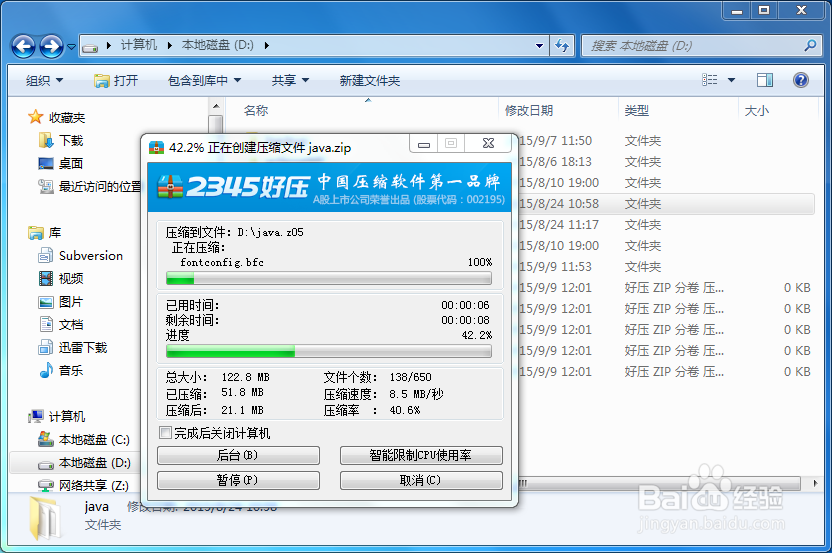Viewport: 832px width, 553px height.
Task: Close the 好压 compression dialog
Action: (x=488, y=143)
